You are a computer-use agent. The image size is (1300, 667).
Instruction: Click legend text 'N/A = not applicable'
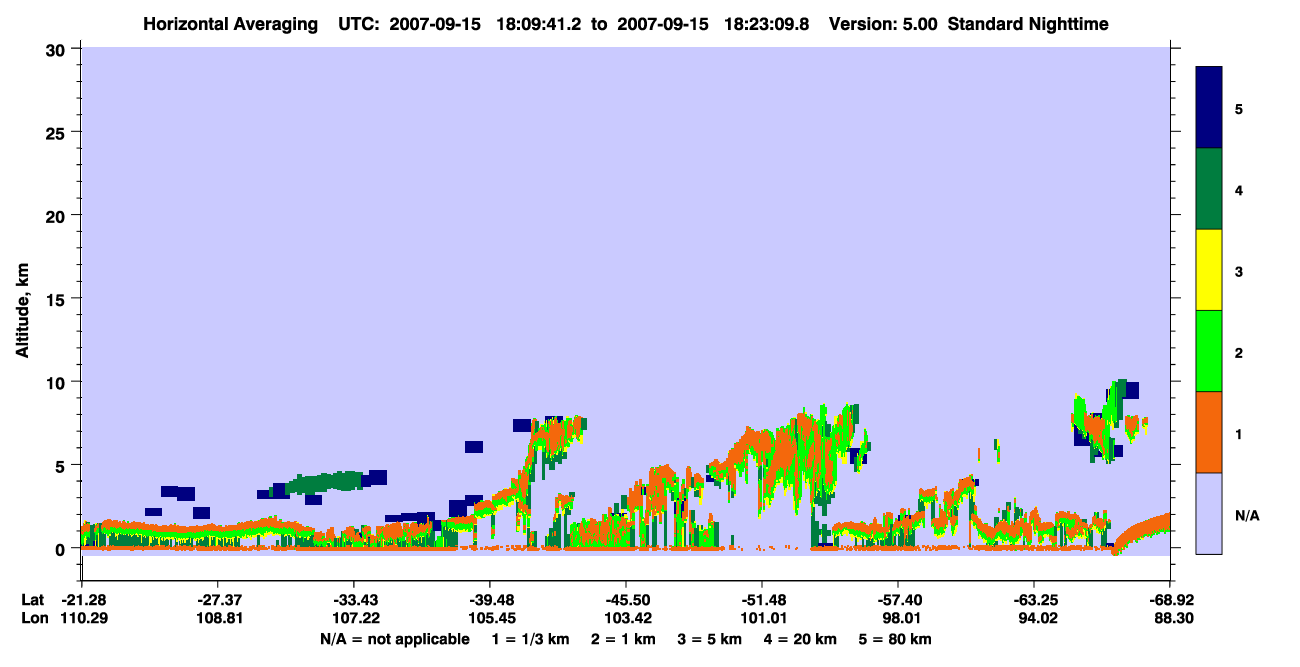coord(395,639)
